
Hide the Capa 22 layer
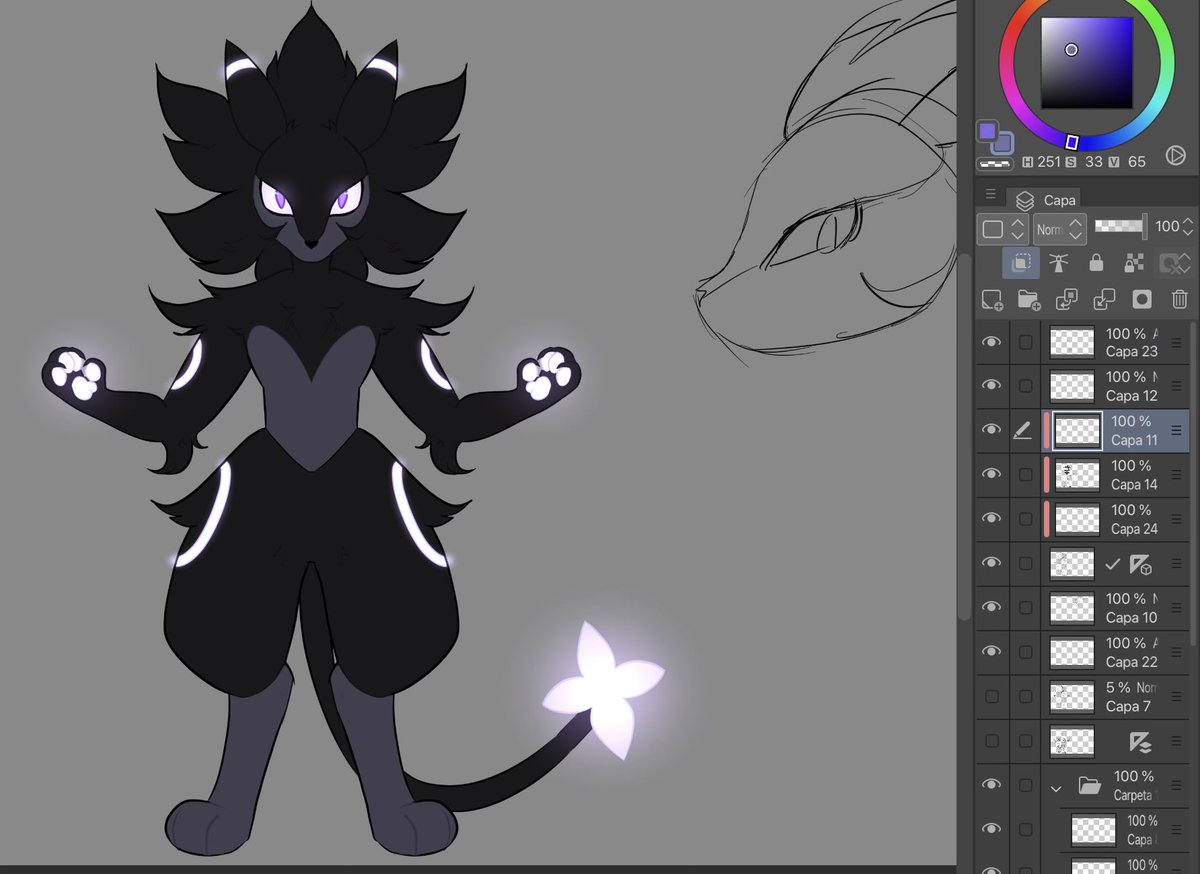click(x=991, y=651)
